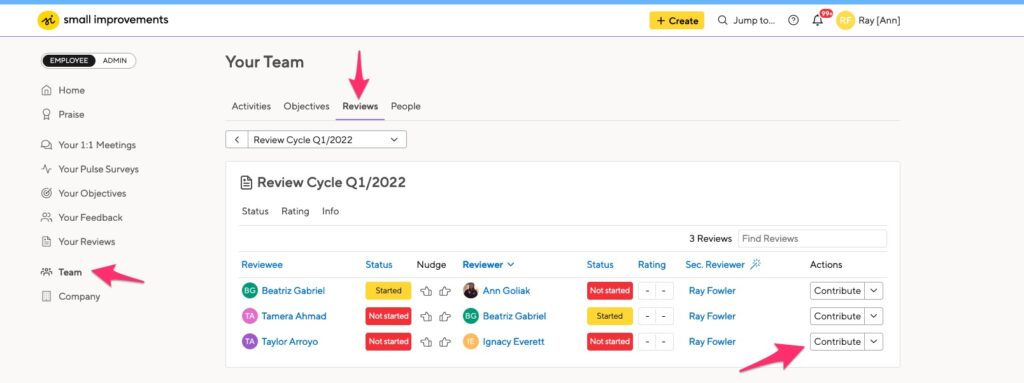Click the Sec. Reviewer column header
Viewport: 1024px width, 383px height.
click(715, 265)
